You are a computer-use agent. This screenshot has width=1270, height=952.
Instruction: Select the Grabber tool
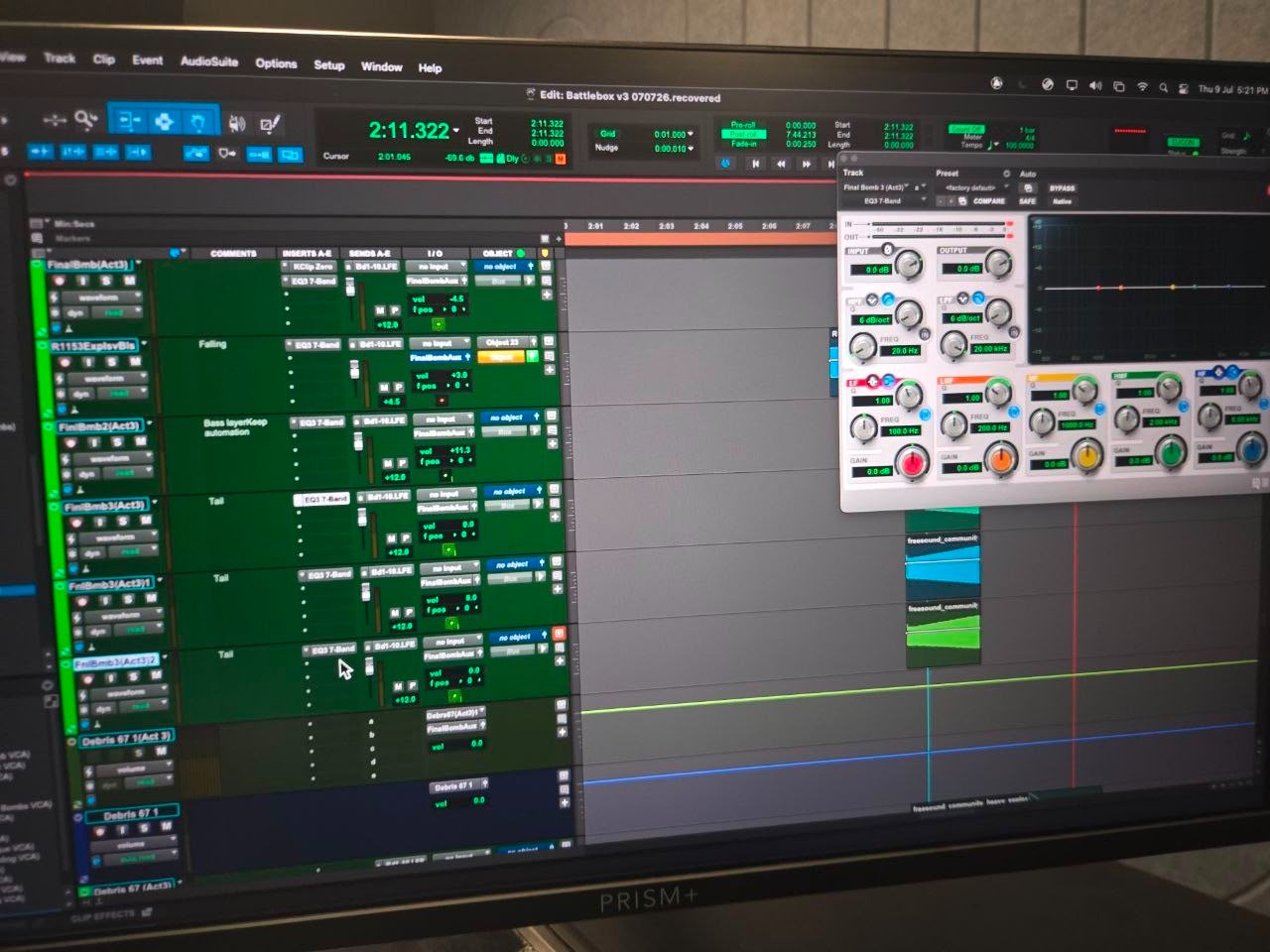click(197, 123)
